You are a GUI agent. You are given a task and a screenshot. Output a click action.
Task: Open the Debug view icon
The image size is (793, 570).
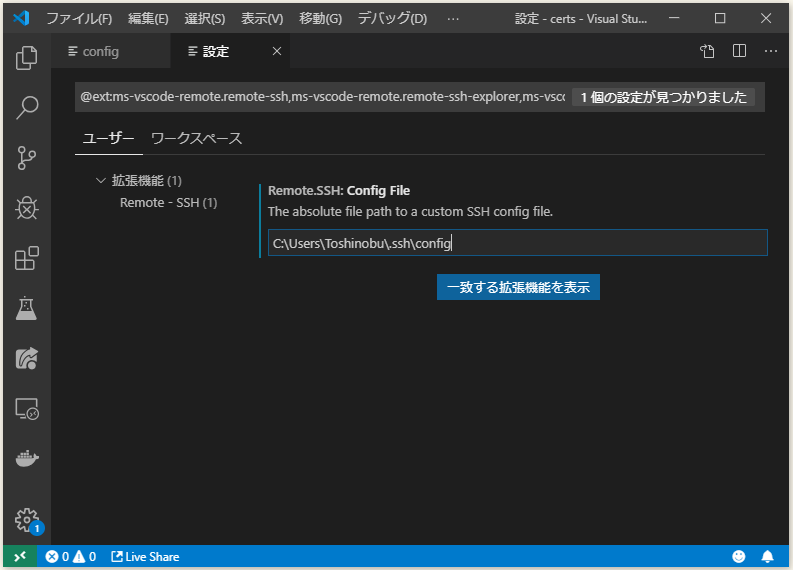point(26,208)
